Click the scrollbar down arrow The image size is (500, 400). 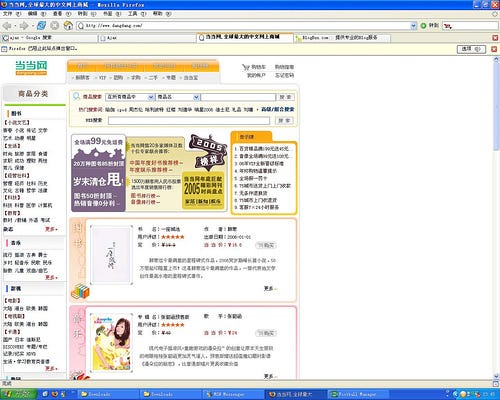tap(496, 376)
